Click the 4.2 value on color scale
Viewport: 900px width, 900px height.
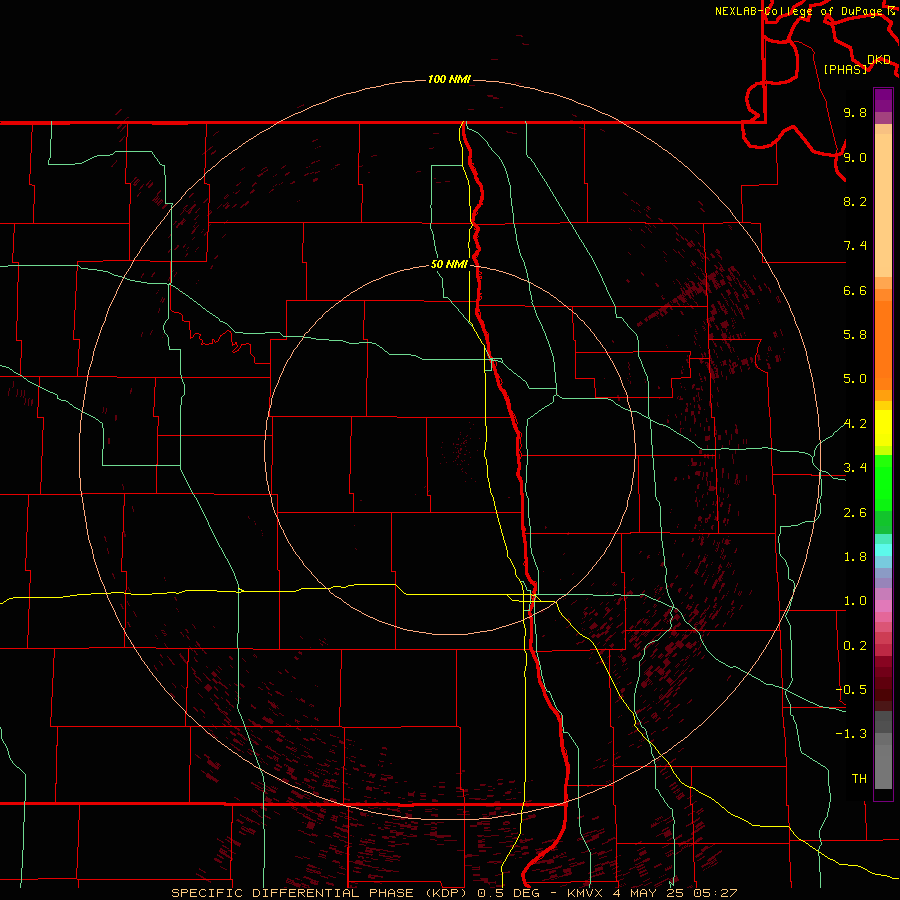coord(855,424)
